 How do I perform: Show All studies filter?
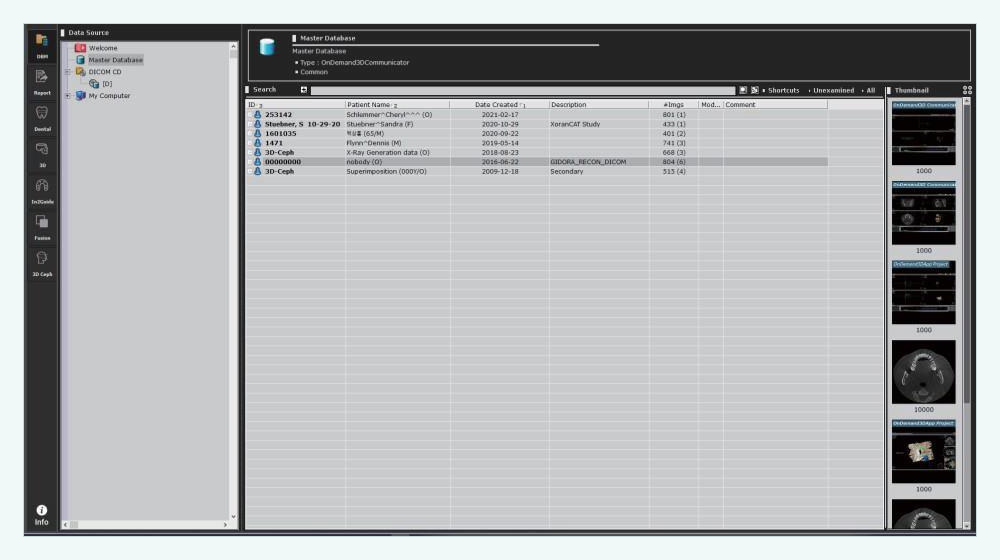pyautogui.click(x=871, y=91)
